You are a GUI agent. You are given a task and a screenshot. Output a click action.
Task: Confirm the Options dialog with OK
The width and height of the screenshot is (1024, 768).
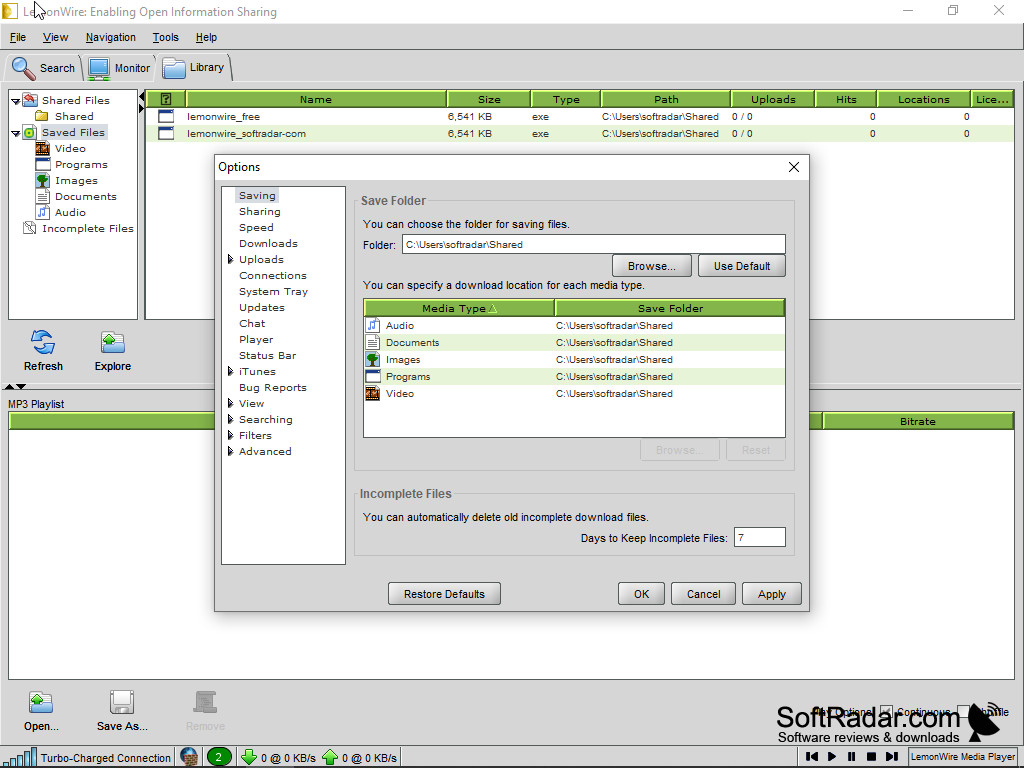[x=641, y=594]
